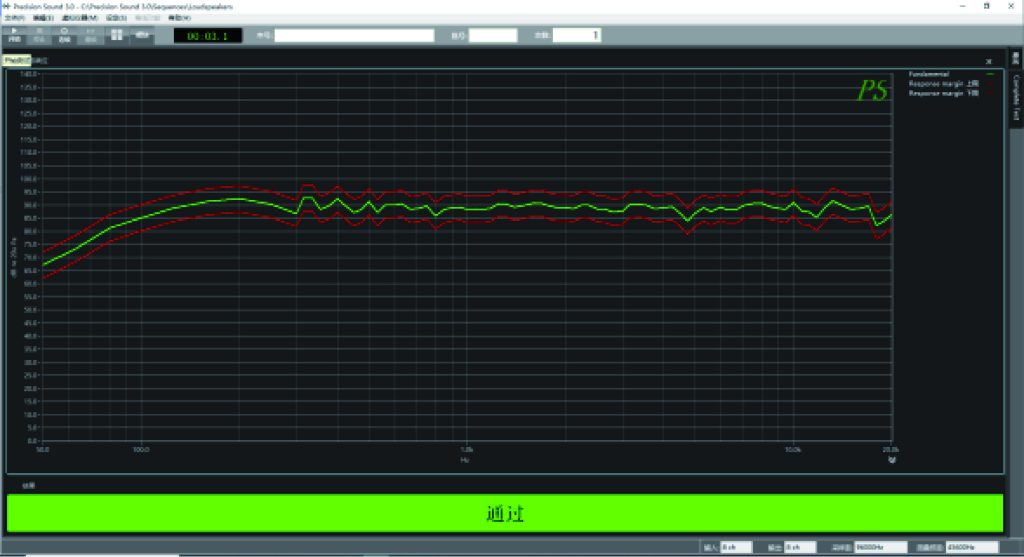Click the toolbar icon right of grid icon

point(142,35)
